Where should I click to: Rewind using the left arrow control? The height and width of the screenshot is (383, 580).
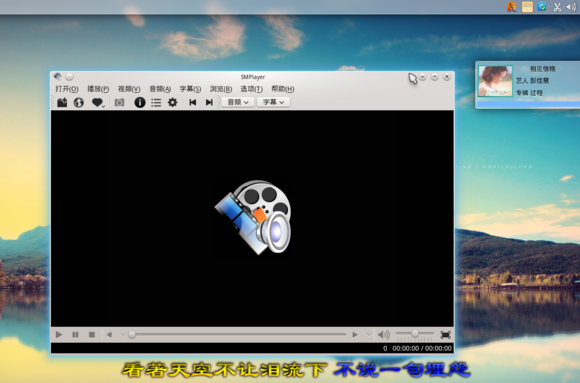109,335
